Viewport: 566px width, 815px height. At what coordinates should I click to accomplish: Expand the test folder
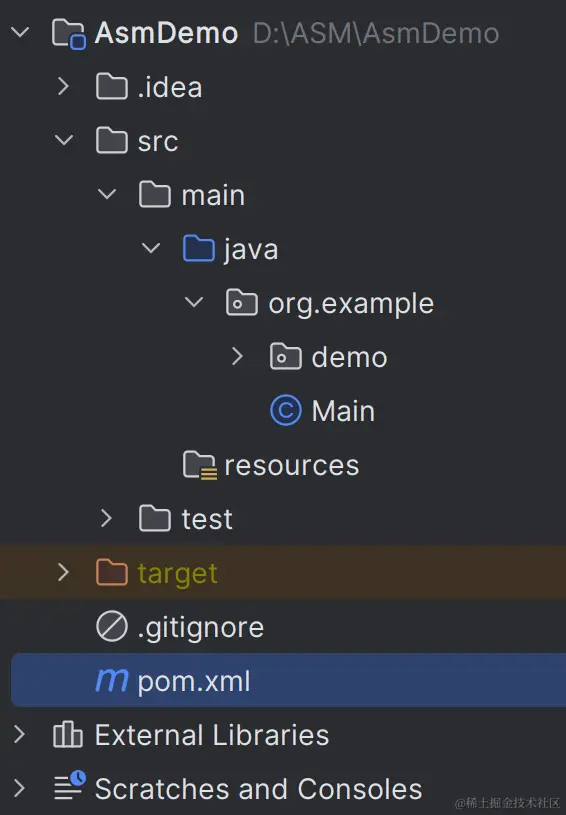[106, 518]
